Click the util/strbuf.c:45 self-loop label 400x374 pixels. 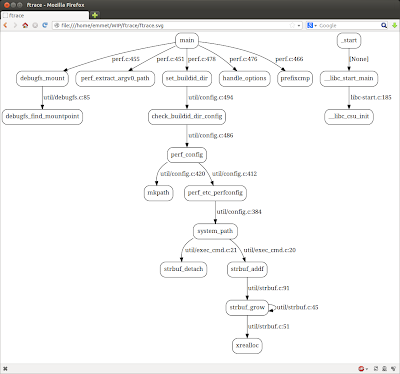[x=297, y=308]
